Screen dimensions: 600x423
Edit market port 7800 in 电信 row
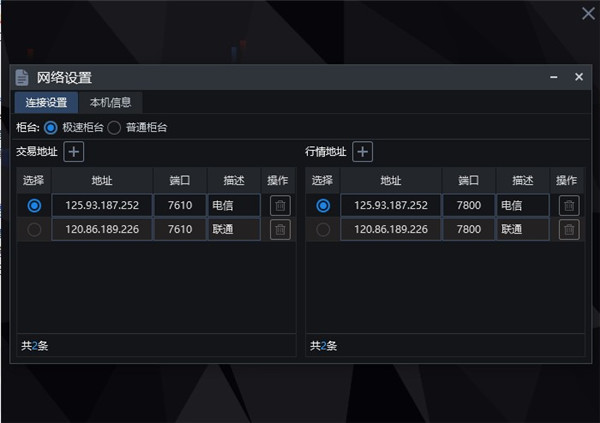coord(469,206)
